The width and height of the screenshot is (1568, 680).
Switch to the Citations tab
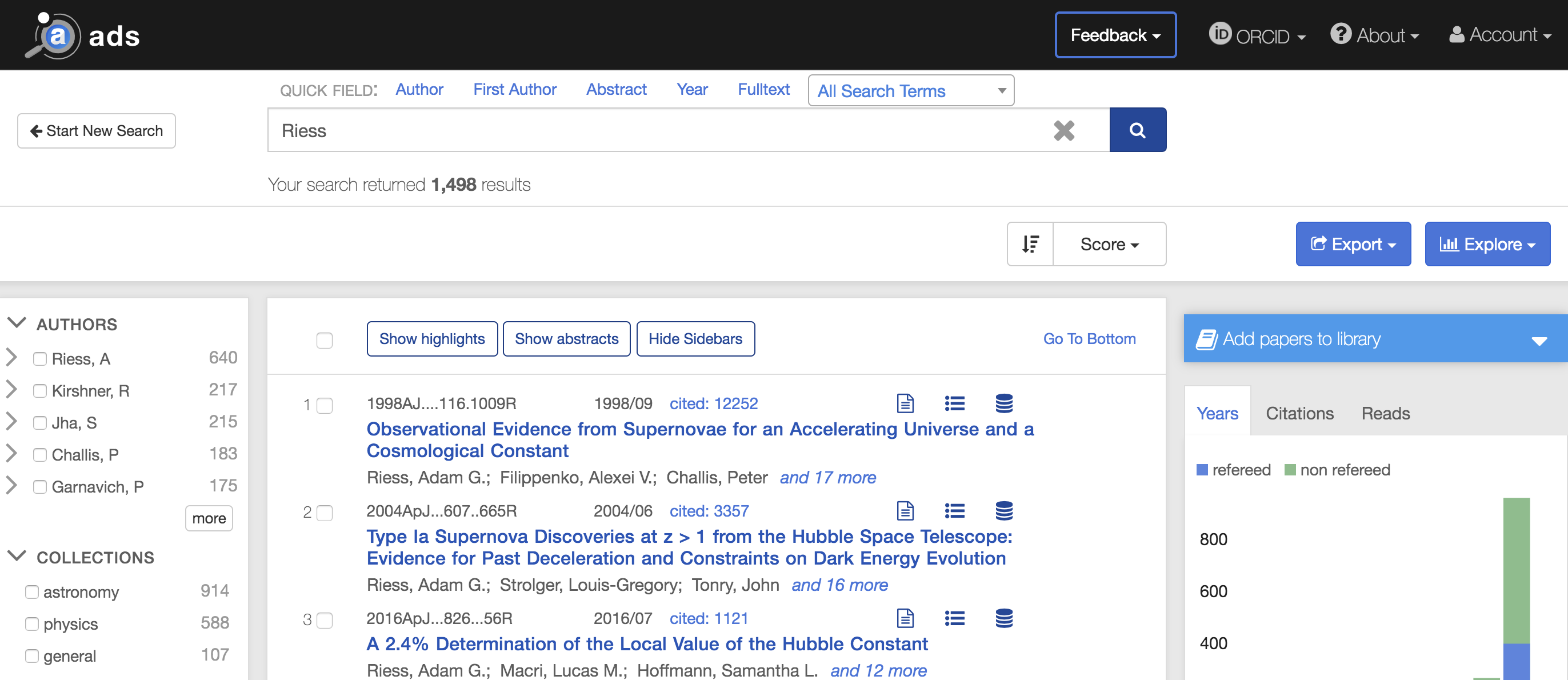click(1299, 413)
